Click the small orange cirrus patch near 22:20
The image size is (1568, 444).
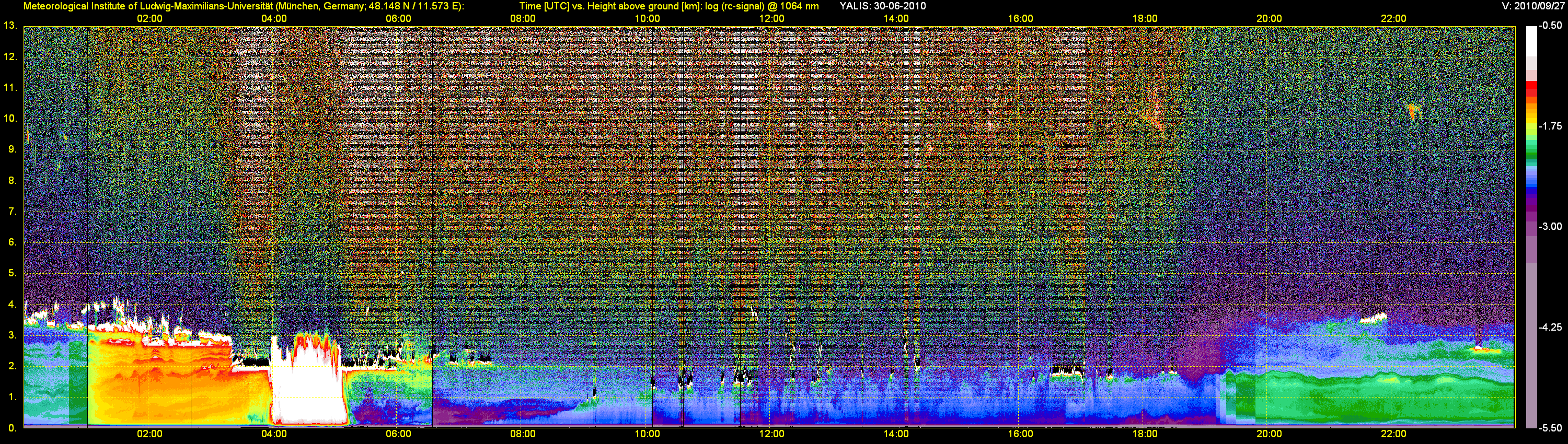coord(1414,111)
